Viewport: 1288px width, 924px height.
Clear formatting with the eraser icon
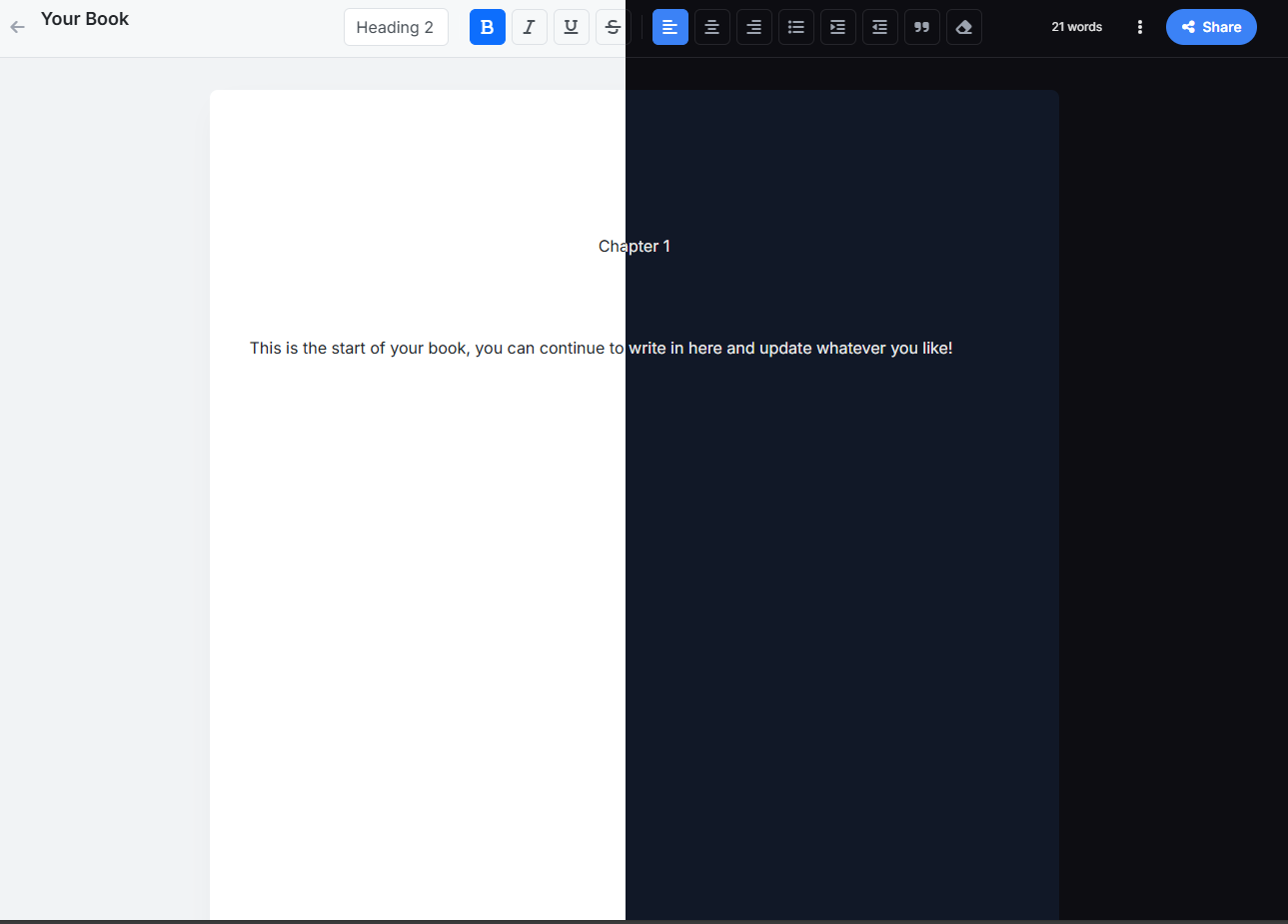click(964, 27)
